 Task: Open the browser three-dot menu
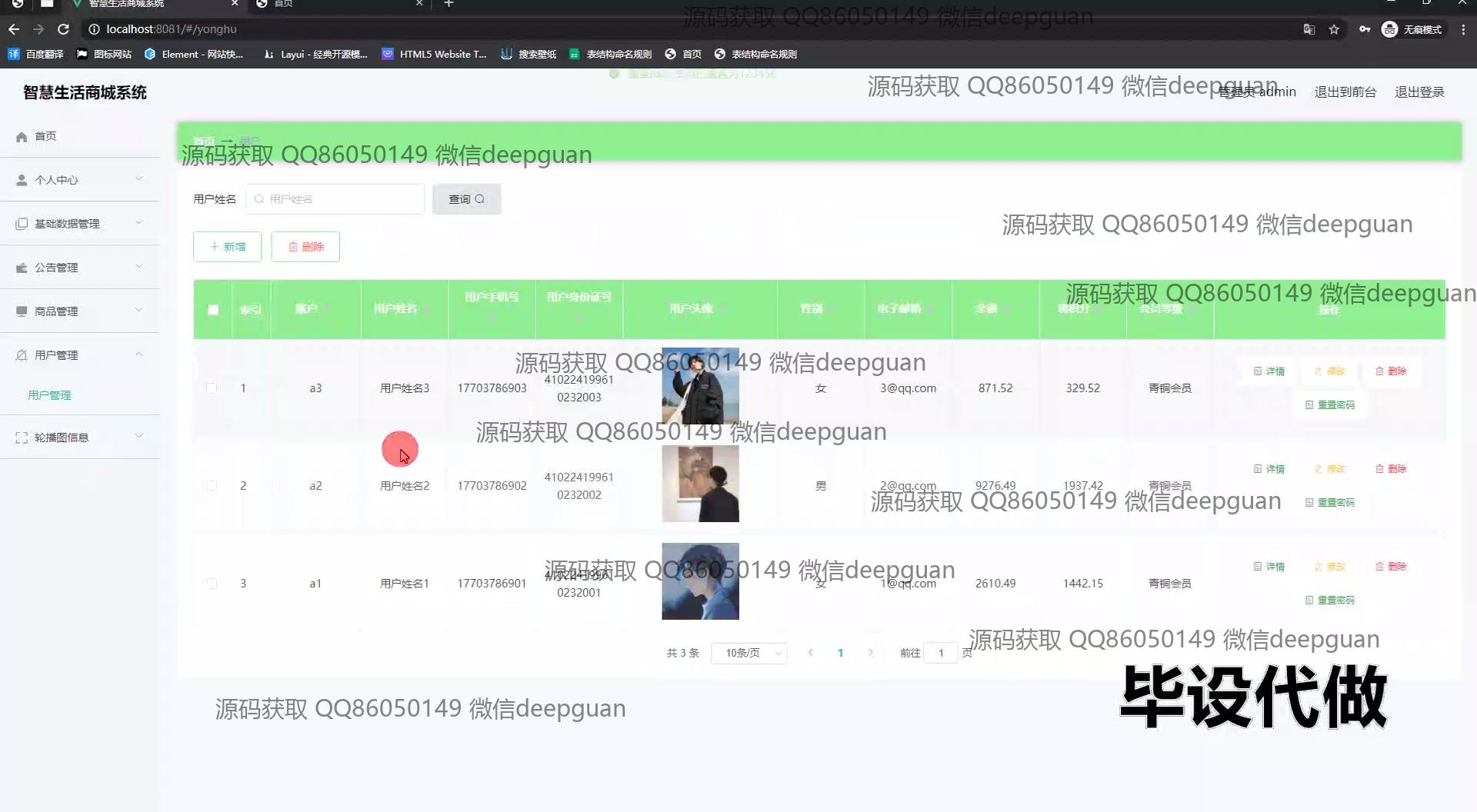tap(1463, 29)
